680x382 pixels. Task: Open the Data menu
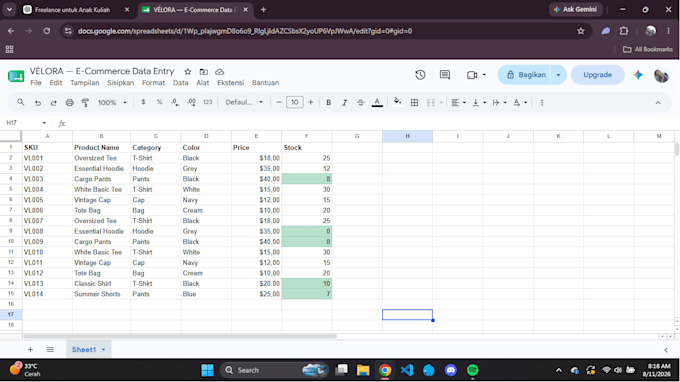coord(180,83)
